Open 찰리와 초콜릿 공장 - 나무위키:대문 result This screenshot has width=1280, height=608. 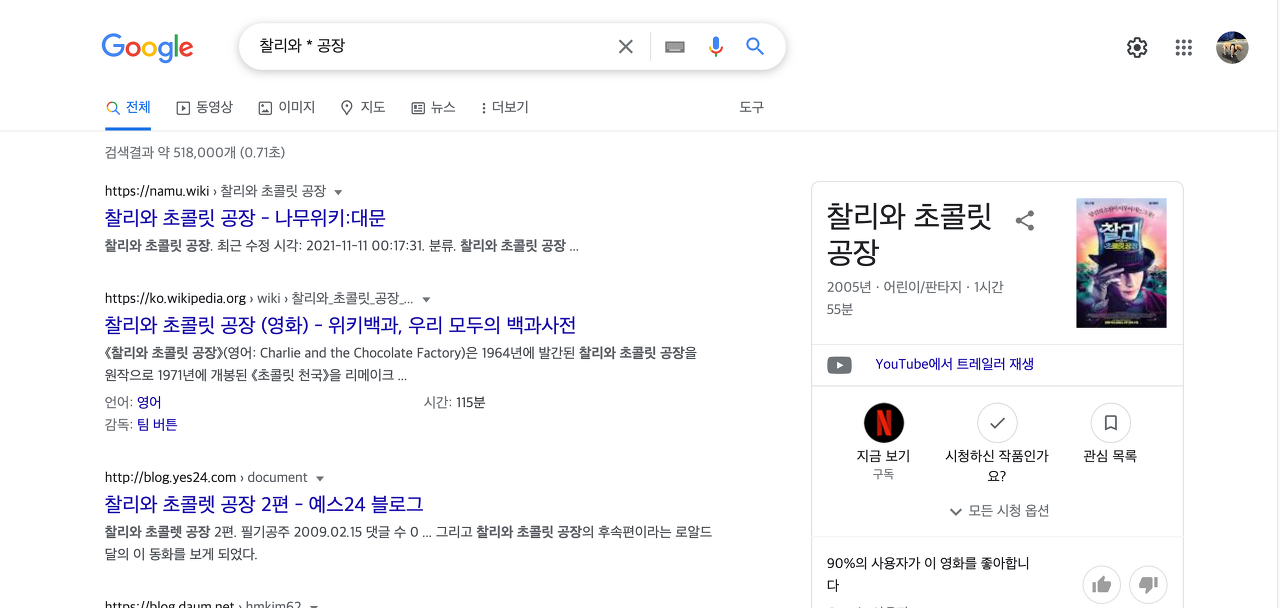(245, 218)
